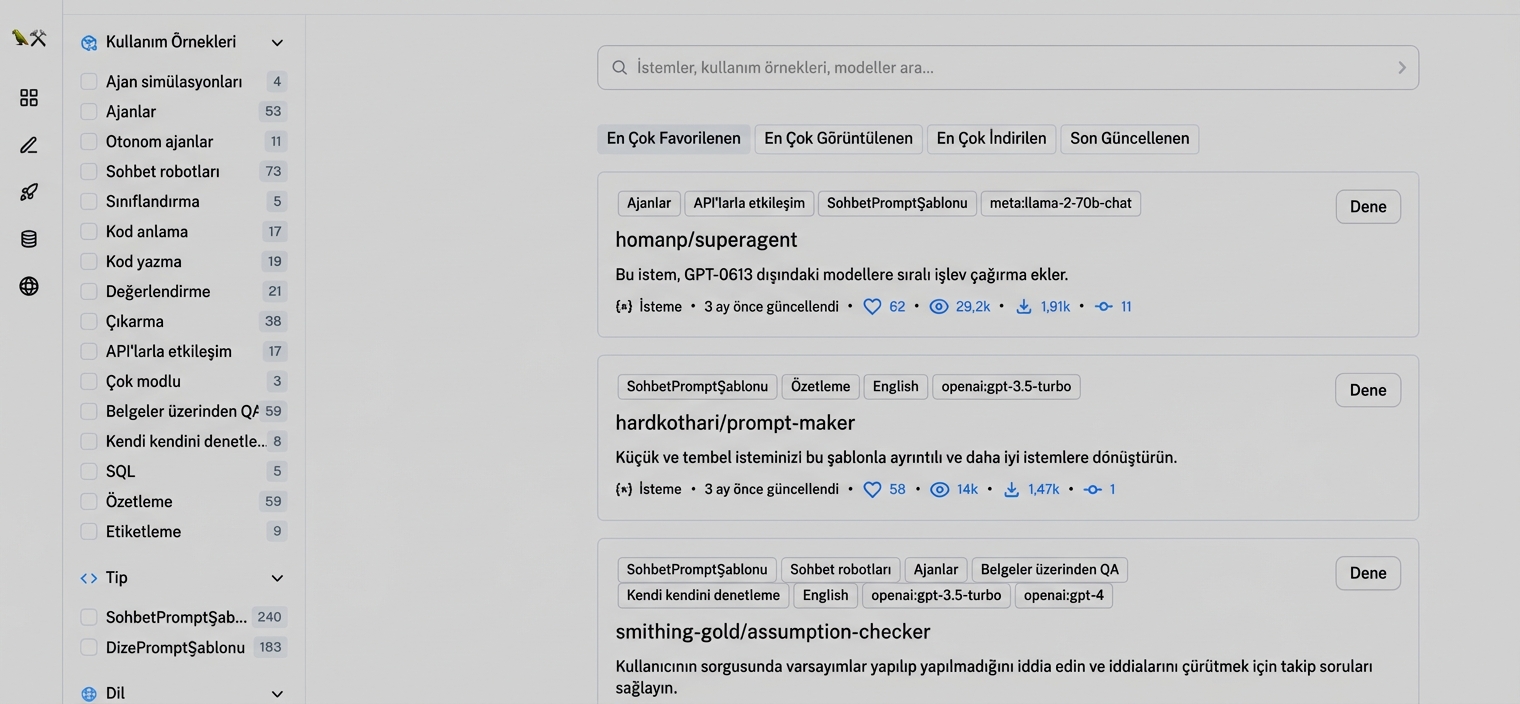Click the meta:llama-2-70b-chat tag
This screenshot has width=1520, height=704.
[x=1060, y=204]
